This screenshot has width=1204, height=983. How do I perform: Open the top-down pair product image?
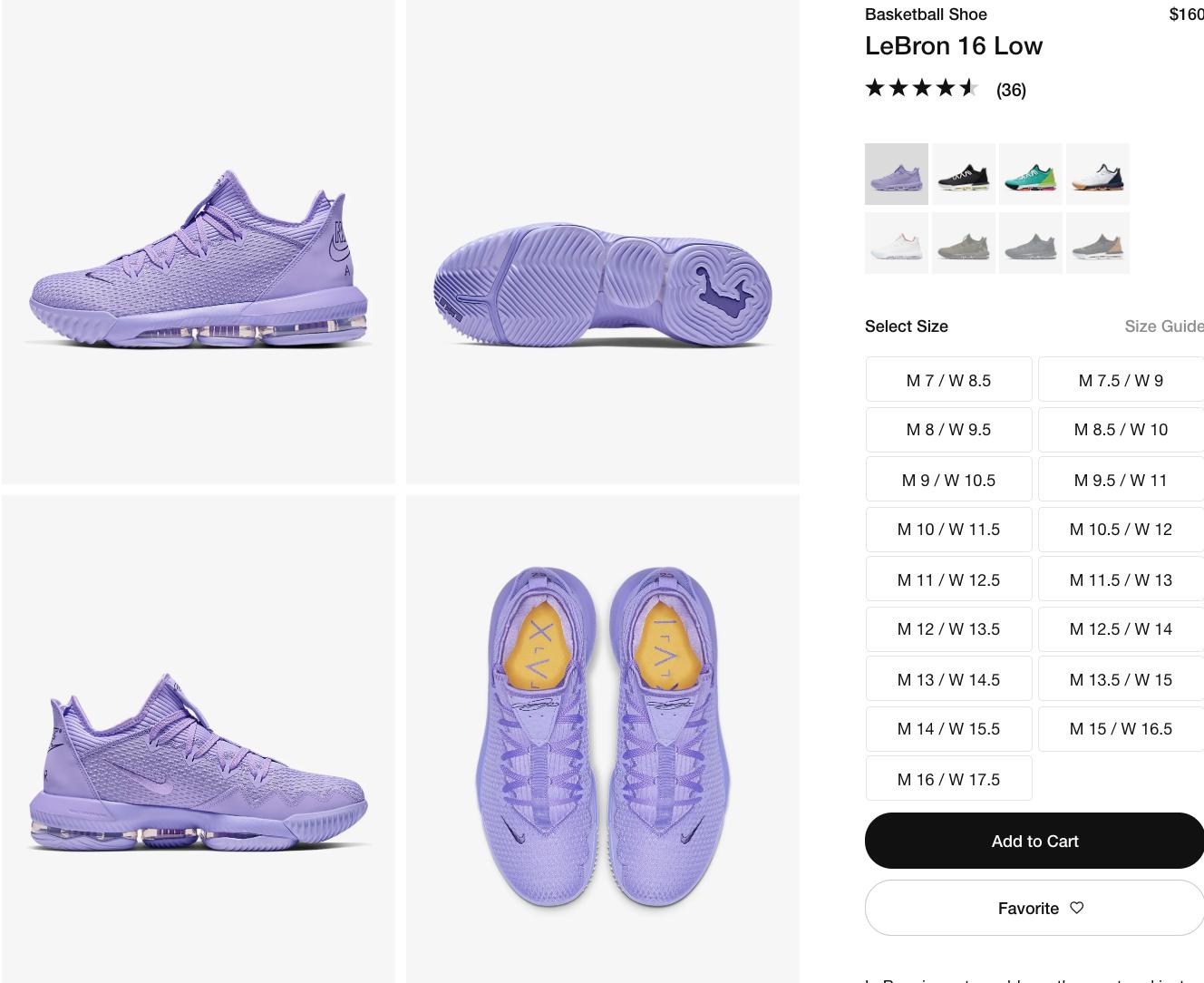pyautogui.click(x=603, y=739)
